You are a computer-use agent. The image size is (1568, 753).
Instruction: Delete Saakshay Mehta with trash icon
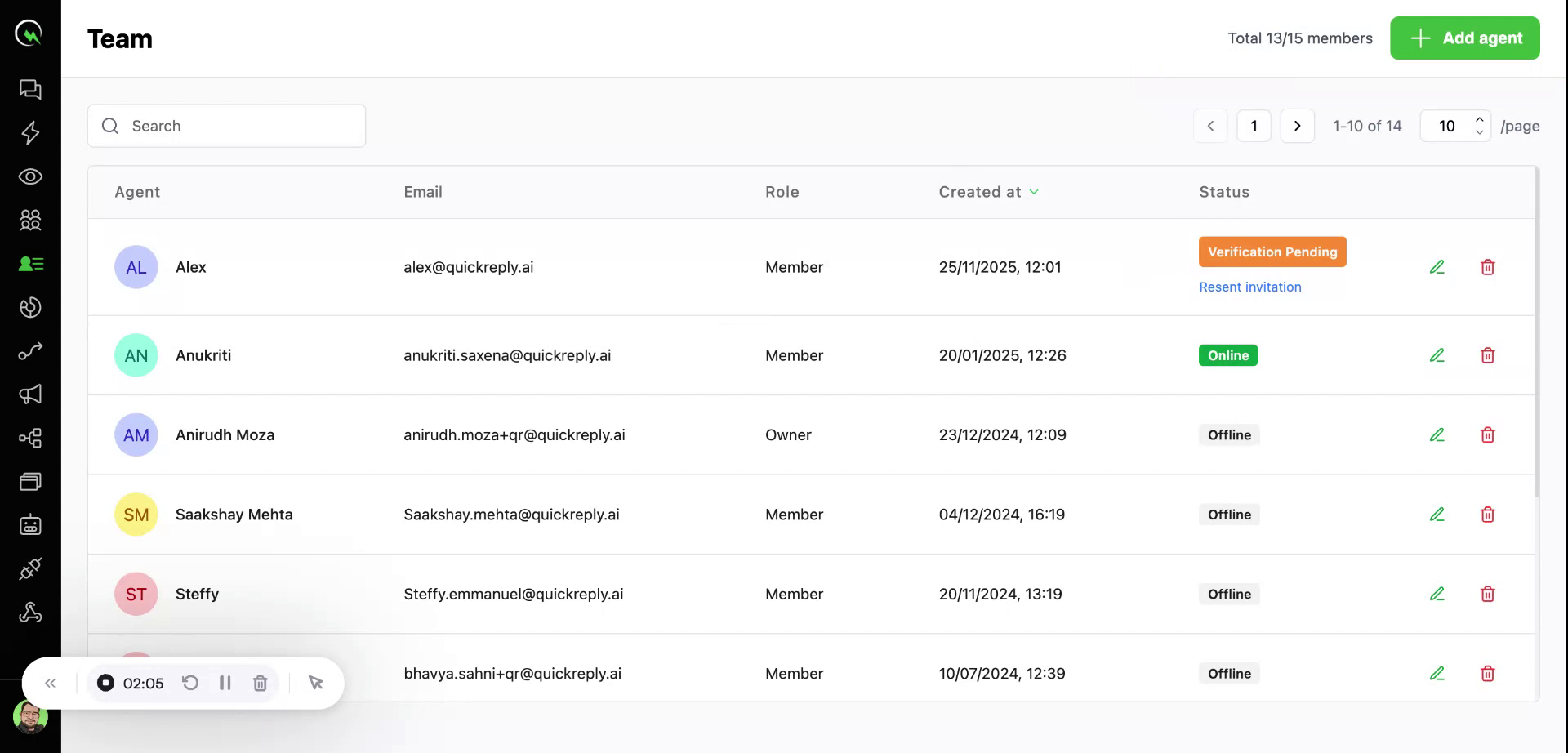tap(1487, 515)
